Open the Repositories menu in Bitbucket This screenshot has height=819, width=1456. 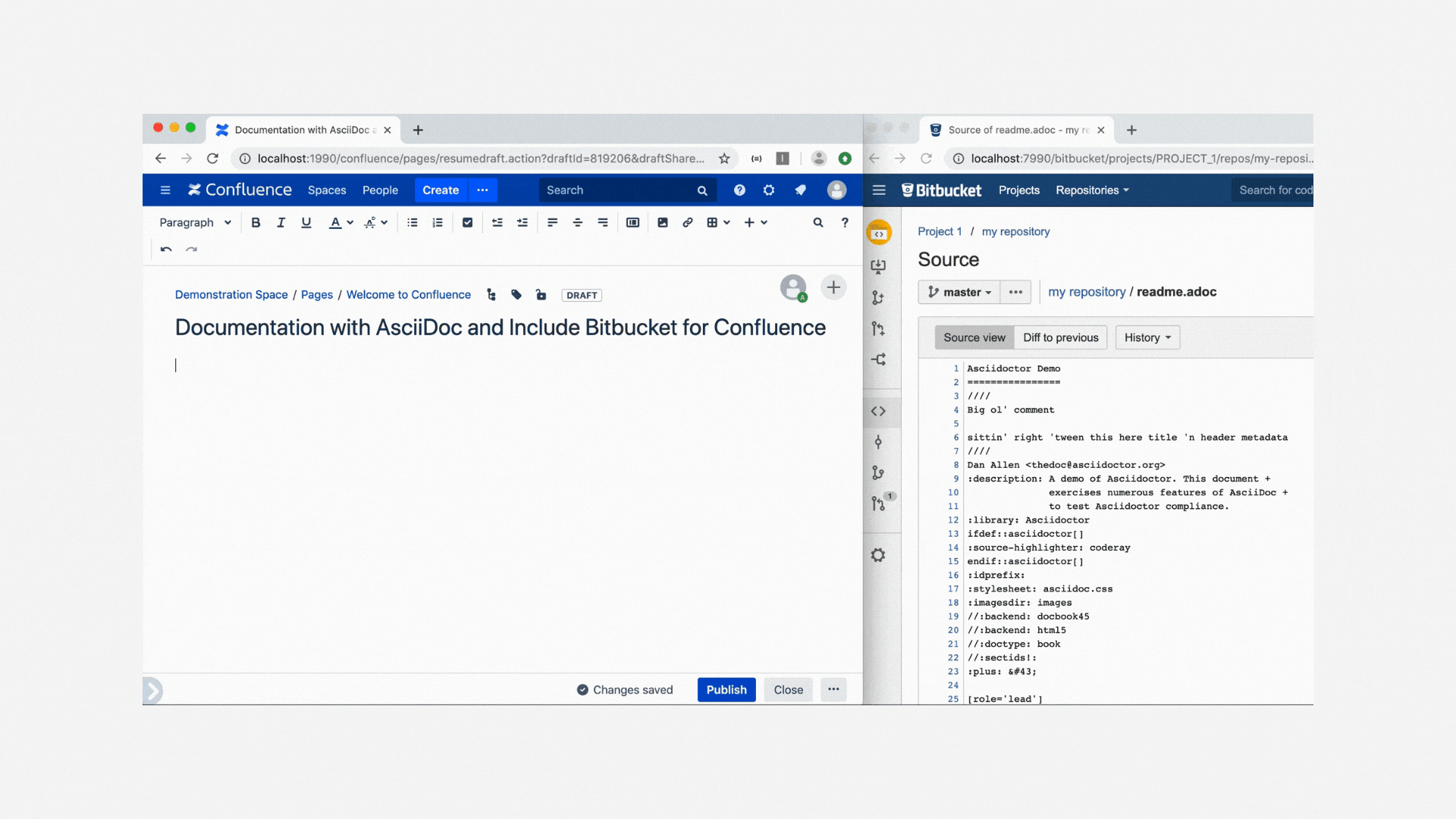pyautogui.click(x=1091, y=190)
